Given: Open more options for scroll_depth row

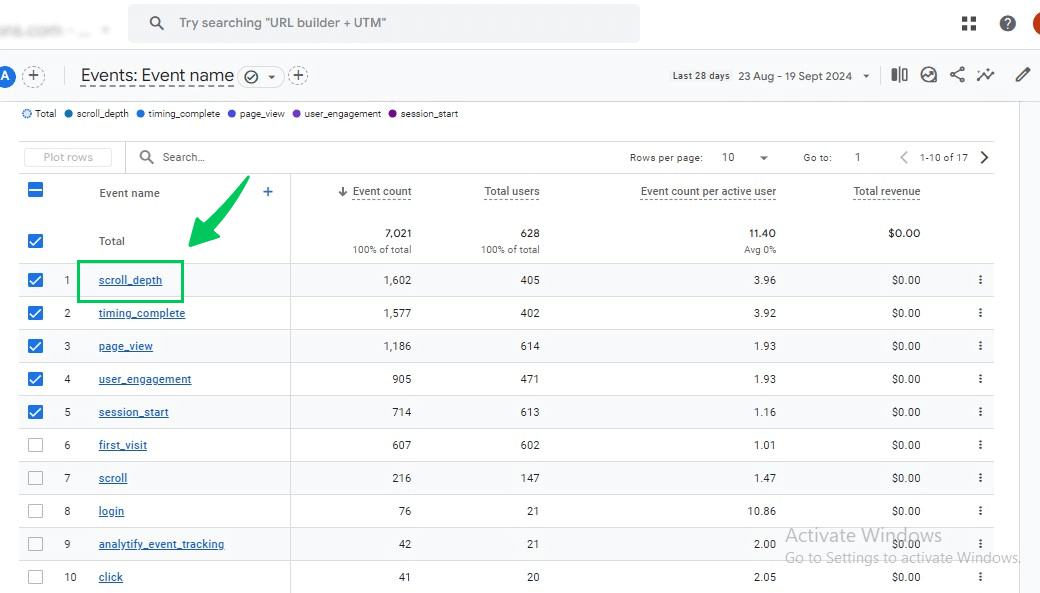Looking at the screenshot, I should [x=980, y=280].
